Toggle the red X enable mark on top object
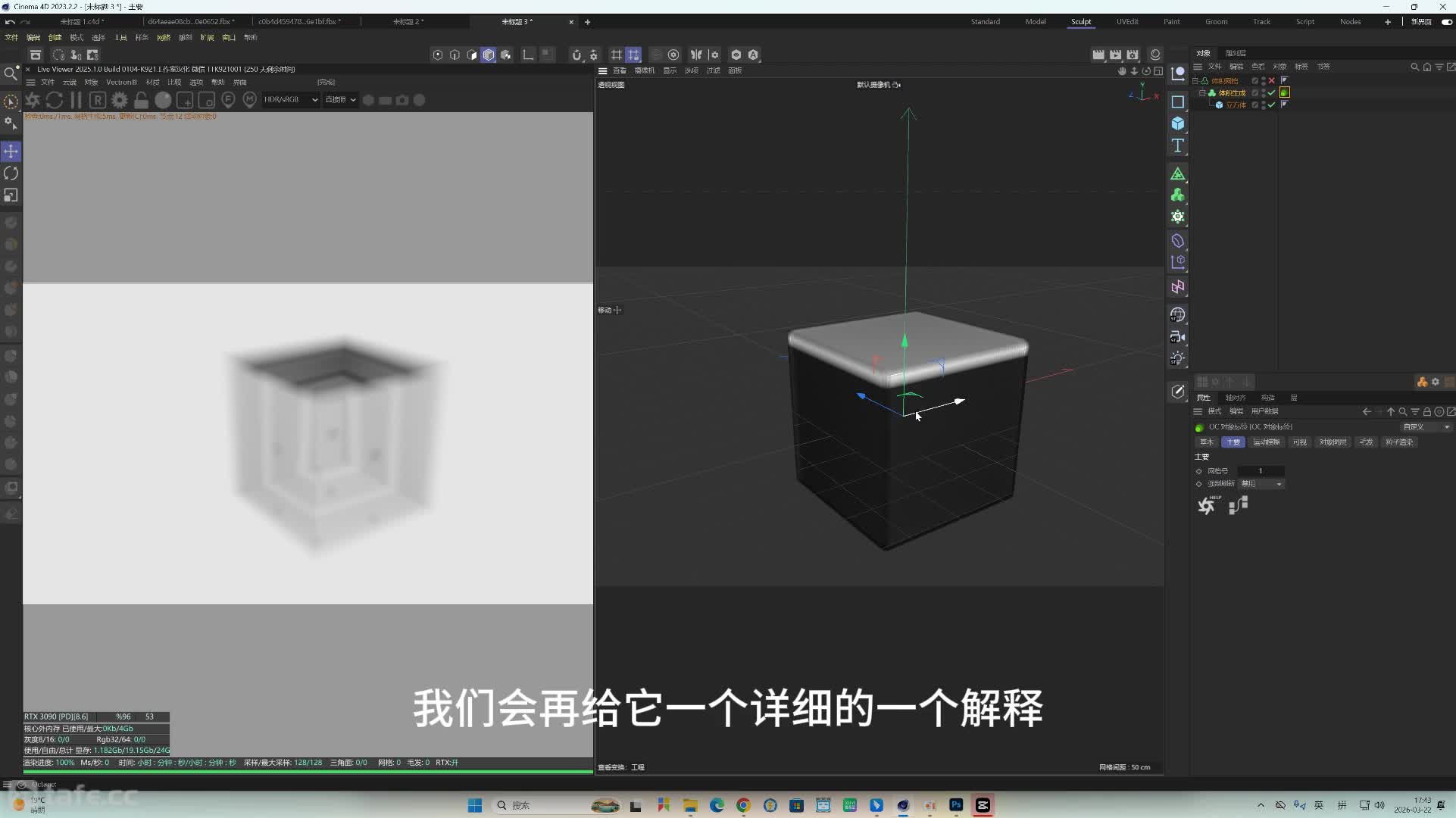Viewport: 1456px width, 818px height. pos(1272,80)
